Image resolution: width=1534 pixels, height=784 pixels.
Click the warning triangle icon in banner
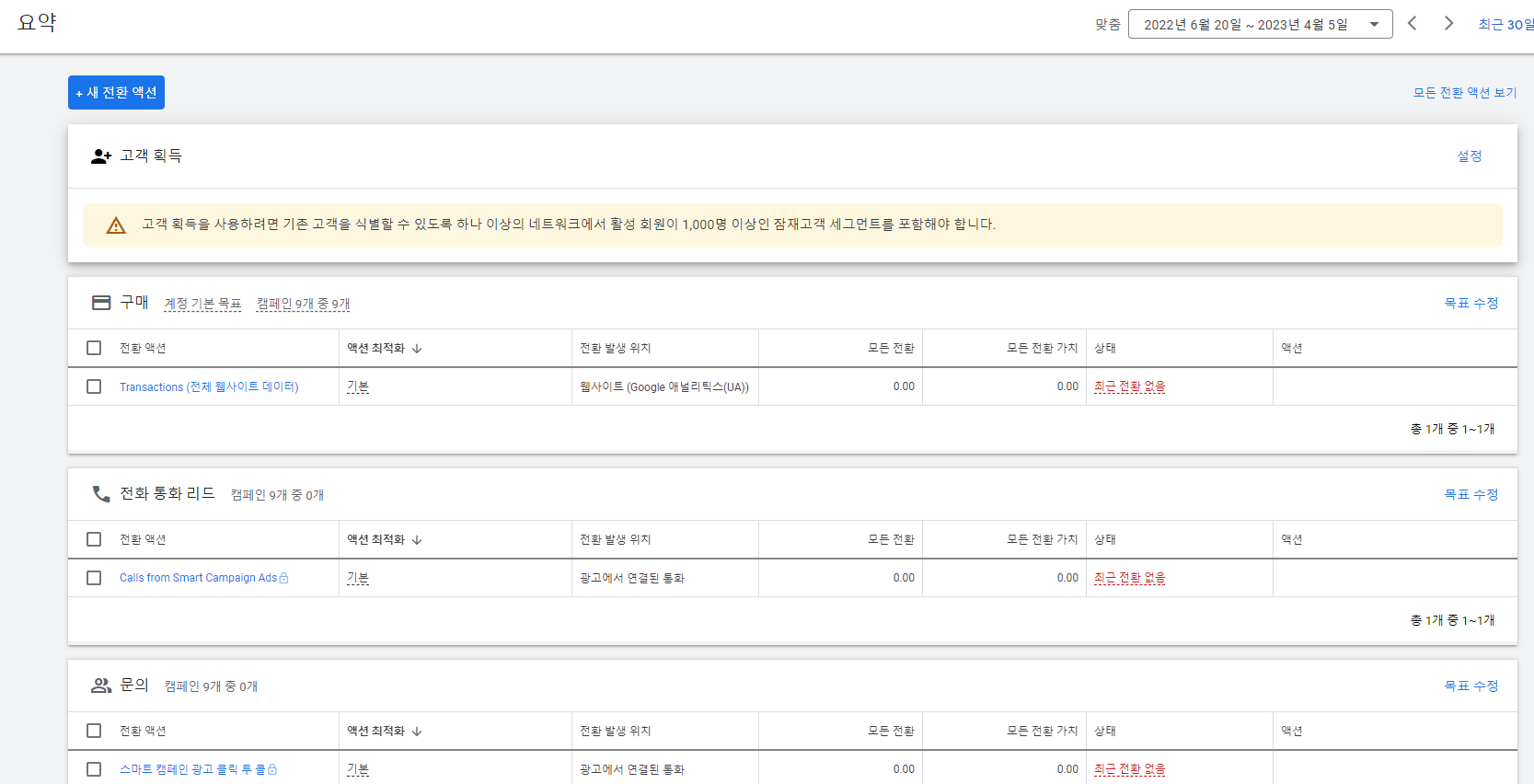pyautogui.click(x=116, y=225)
